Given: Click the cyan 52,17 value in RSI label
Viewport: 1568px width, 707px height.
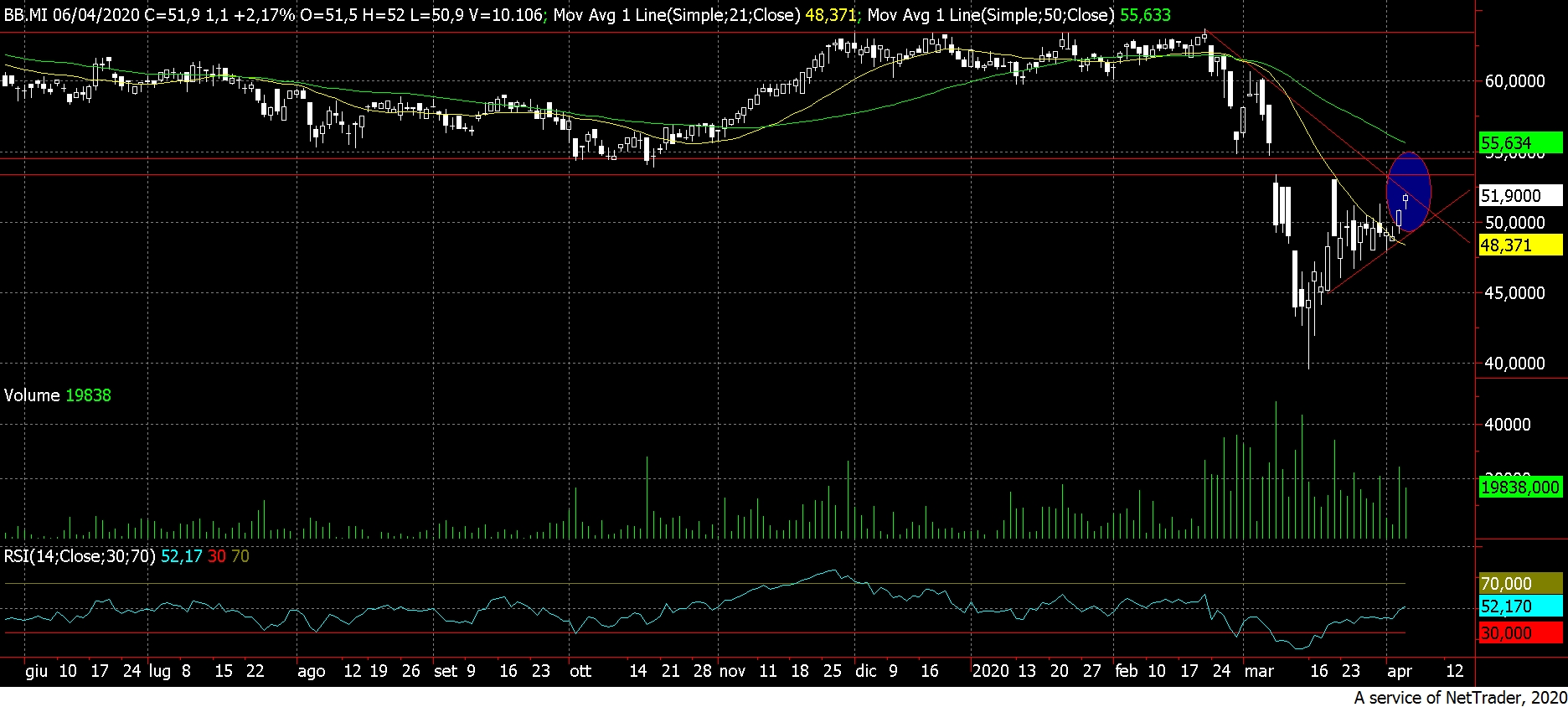Looking at the screenshot, I should pos(182,556).
